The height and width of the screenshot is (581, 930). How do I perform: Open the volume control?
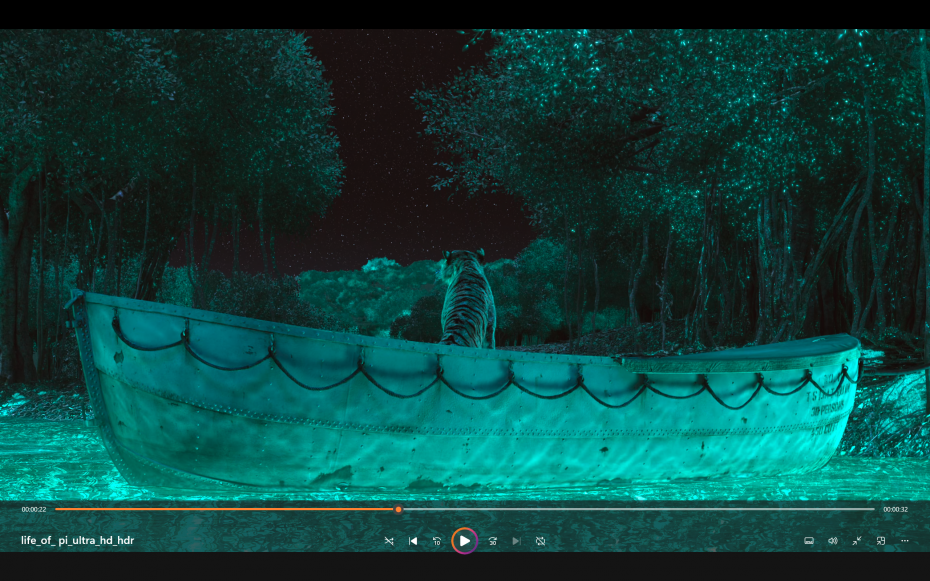click(x=833, y=541)
